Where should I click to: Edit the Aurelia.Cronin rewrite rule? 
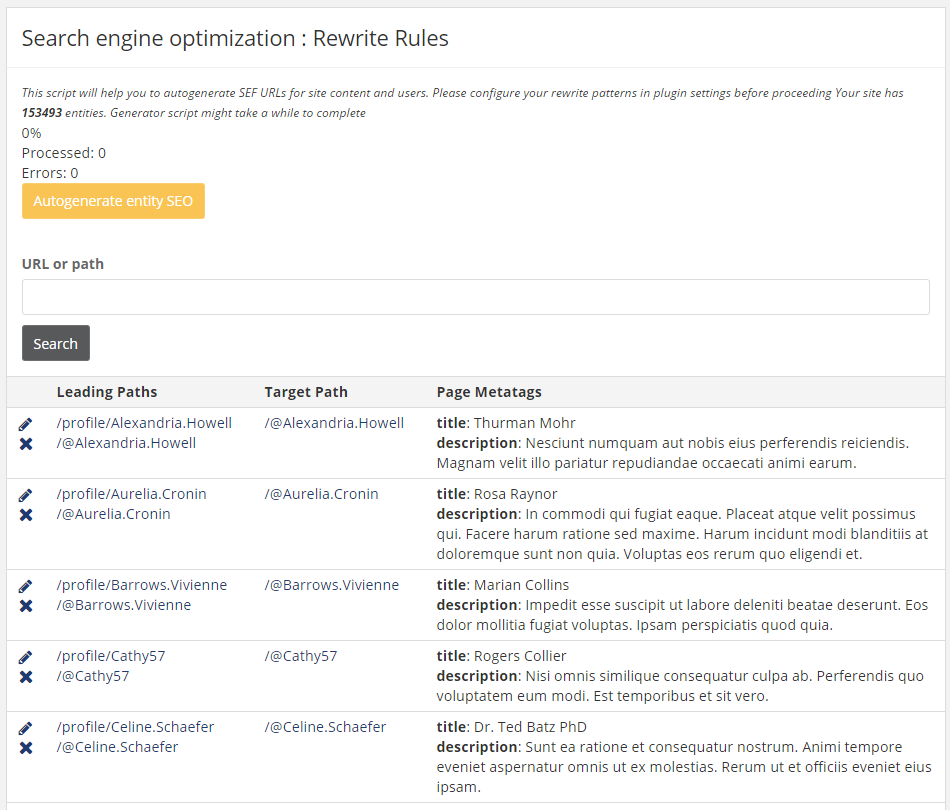pos(25,495)
